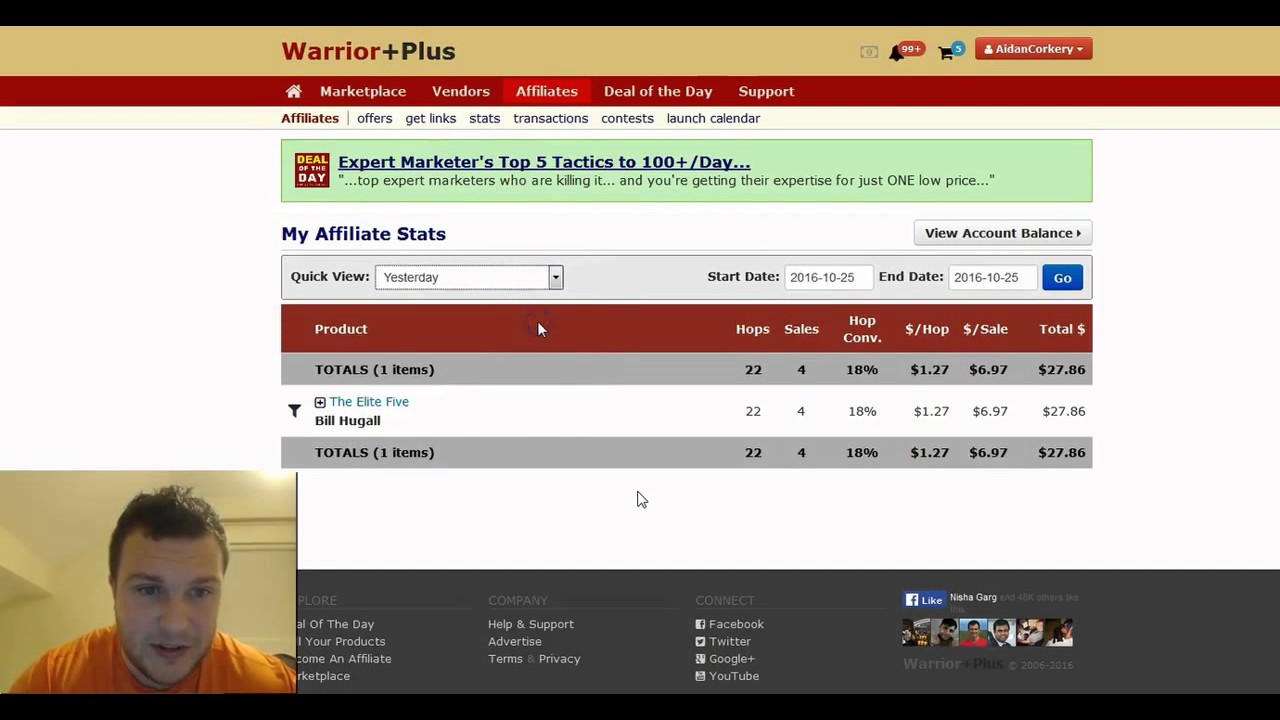Open the launch calendar submenu link

coord(713,118)
